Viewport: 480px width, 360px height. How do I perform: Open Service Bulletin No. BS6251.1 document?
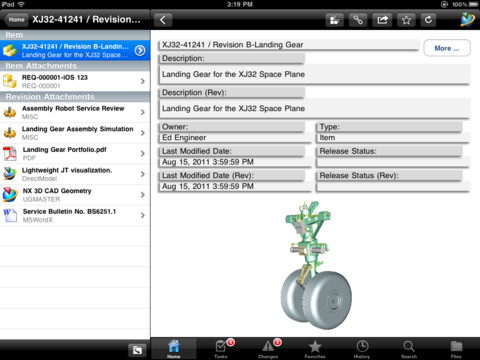[75, 215]
